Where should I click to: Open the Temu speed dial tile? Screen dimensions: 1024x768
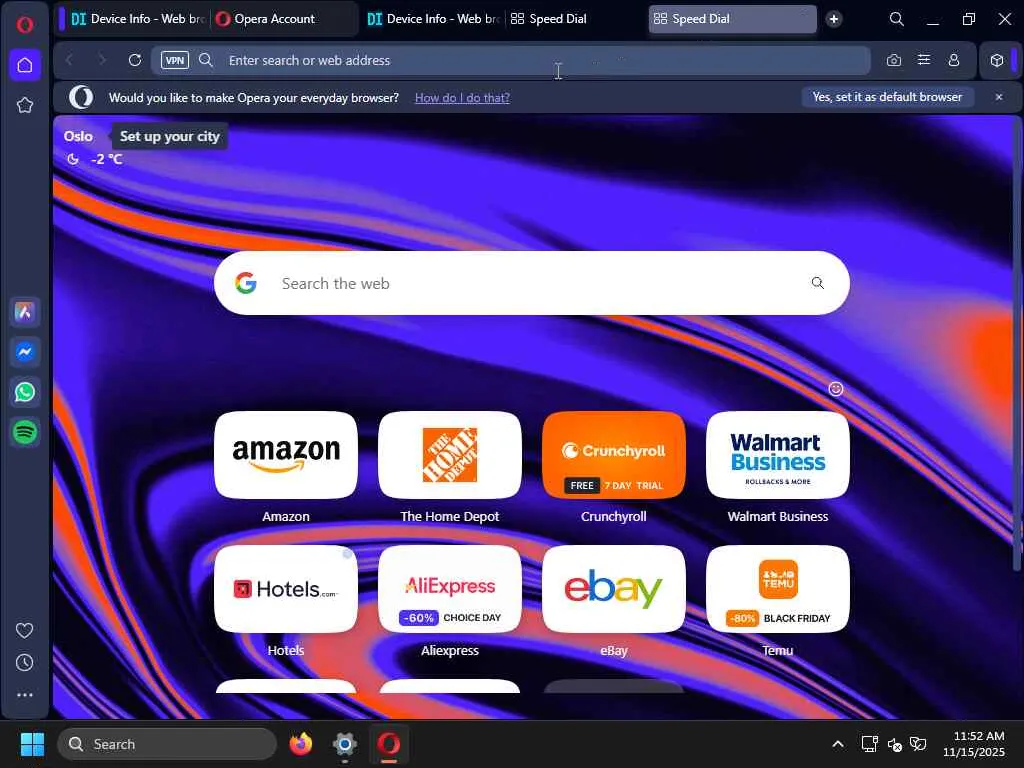778,589
